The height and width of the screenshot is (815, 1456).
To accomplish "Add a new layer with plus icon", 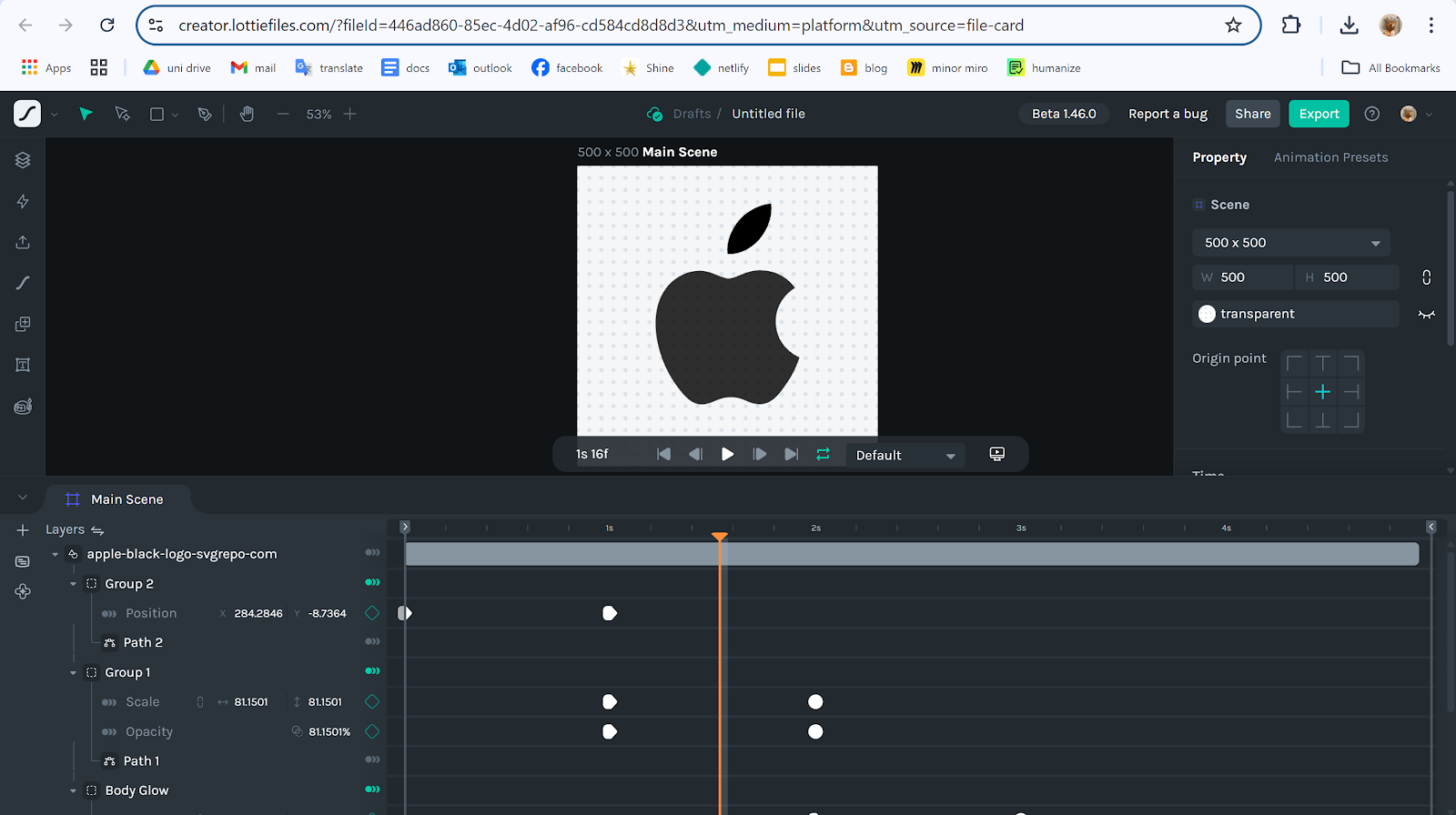I will [23, 529].
